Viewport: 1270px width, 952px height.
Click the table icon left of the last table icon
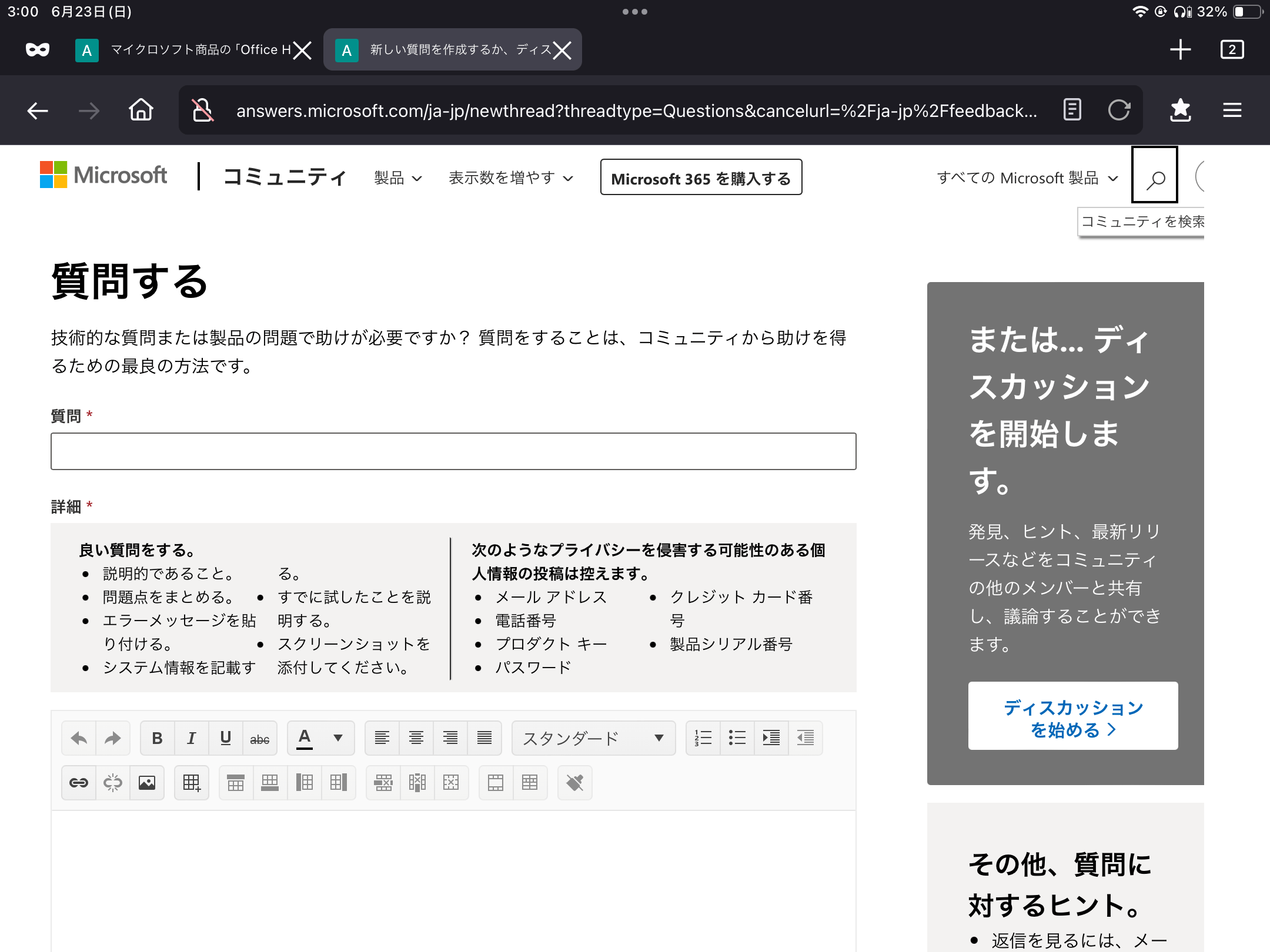pyautogui.click(x=496, y=783)
